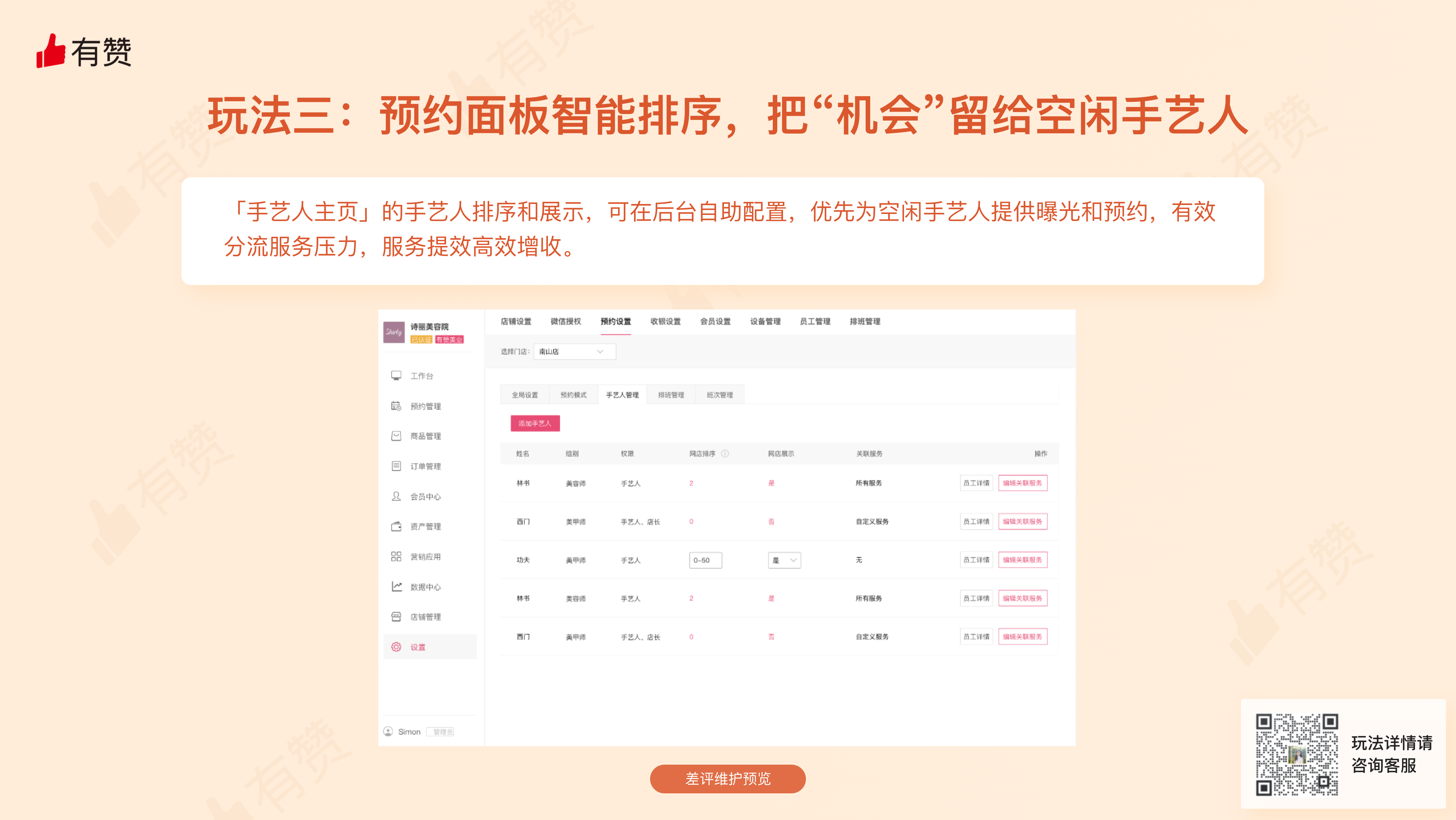
Task: Click the 设置 label in the sidebar
Action: coord(418,647)
